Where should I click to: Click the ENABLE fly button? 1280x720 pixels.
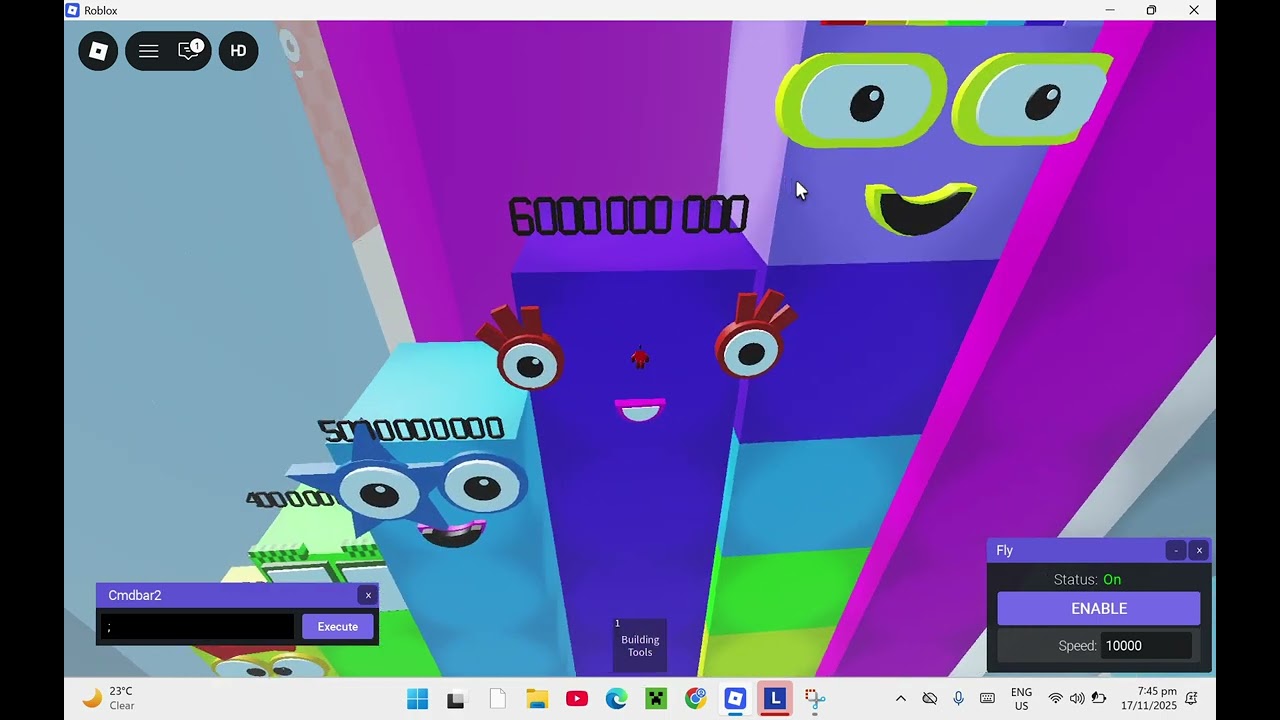[x=1099, y=608]
